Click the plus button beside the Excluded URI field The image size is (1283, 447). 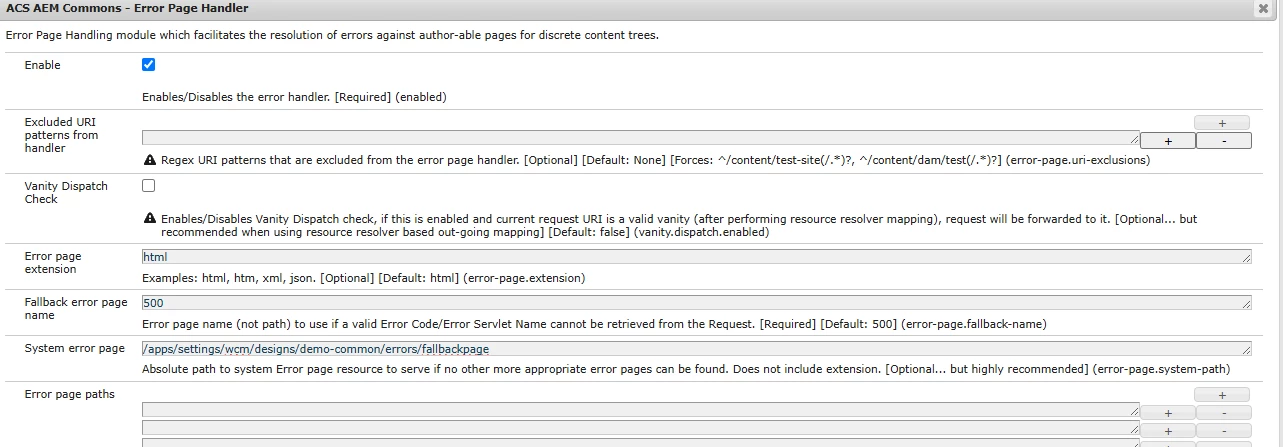[x=1168, y=141]
